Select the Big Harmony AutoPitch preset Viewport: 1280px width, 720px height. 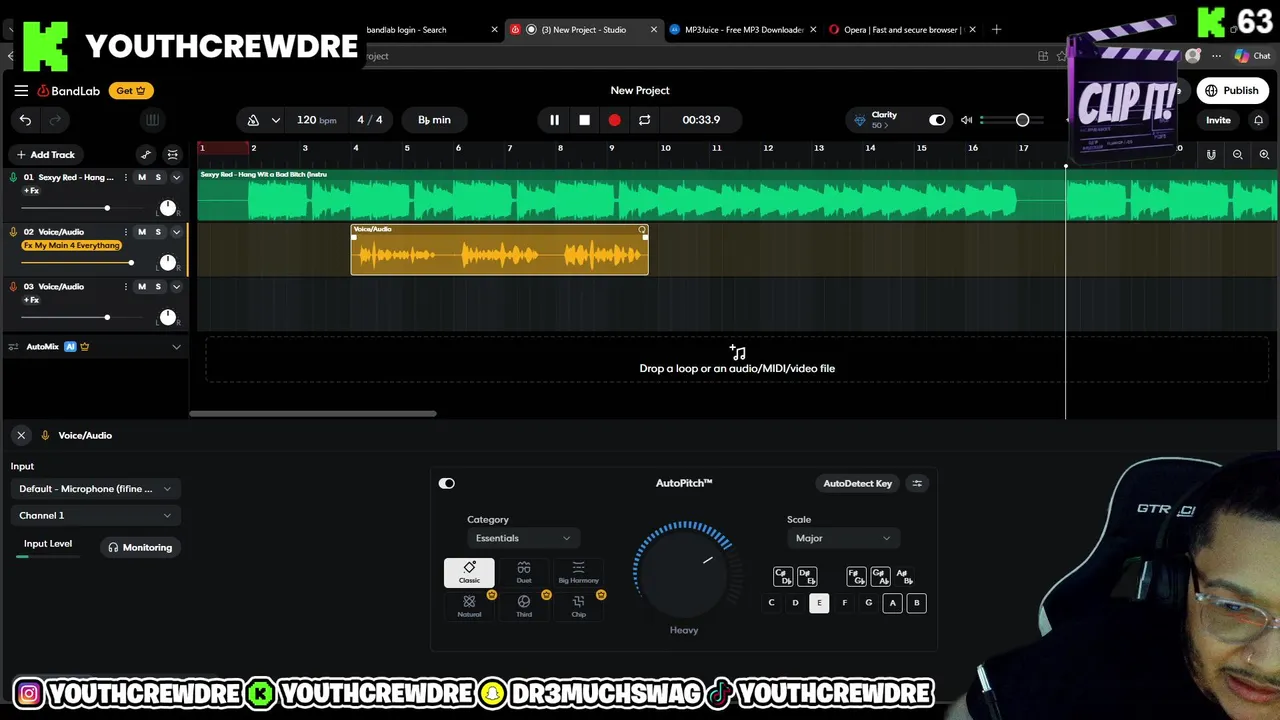pyautogui.click(x=578, y=572)
